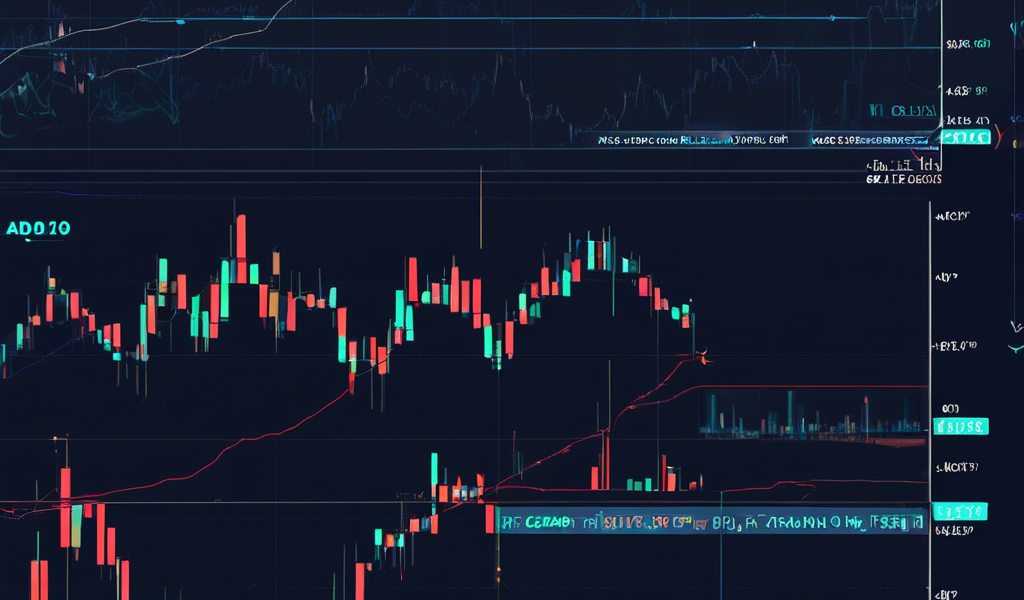Select the teal price tag beside the volume histogram
Viewport: 1024px width, 600px height.
pos(961,427)
